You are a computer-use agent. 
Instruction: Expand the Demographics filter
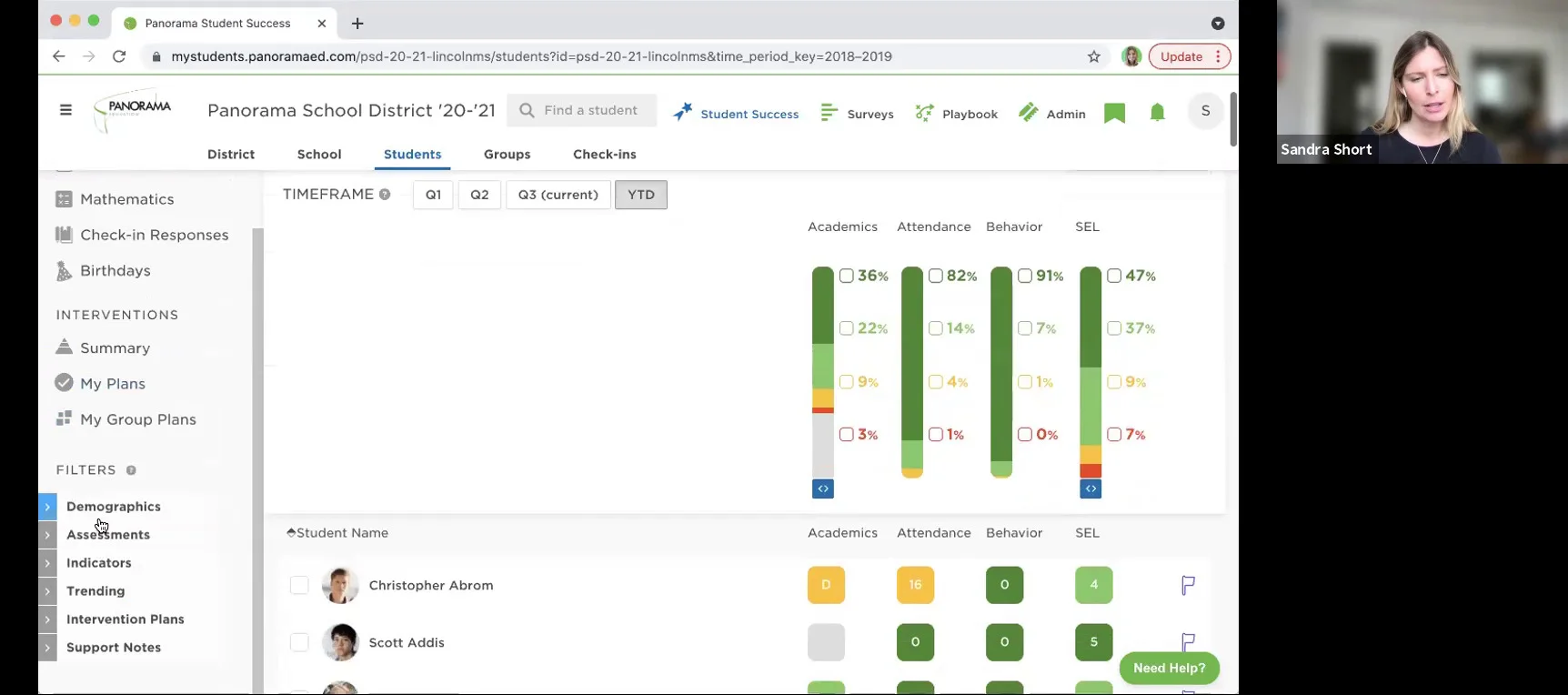[x=47, y=507]
